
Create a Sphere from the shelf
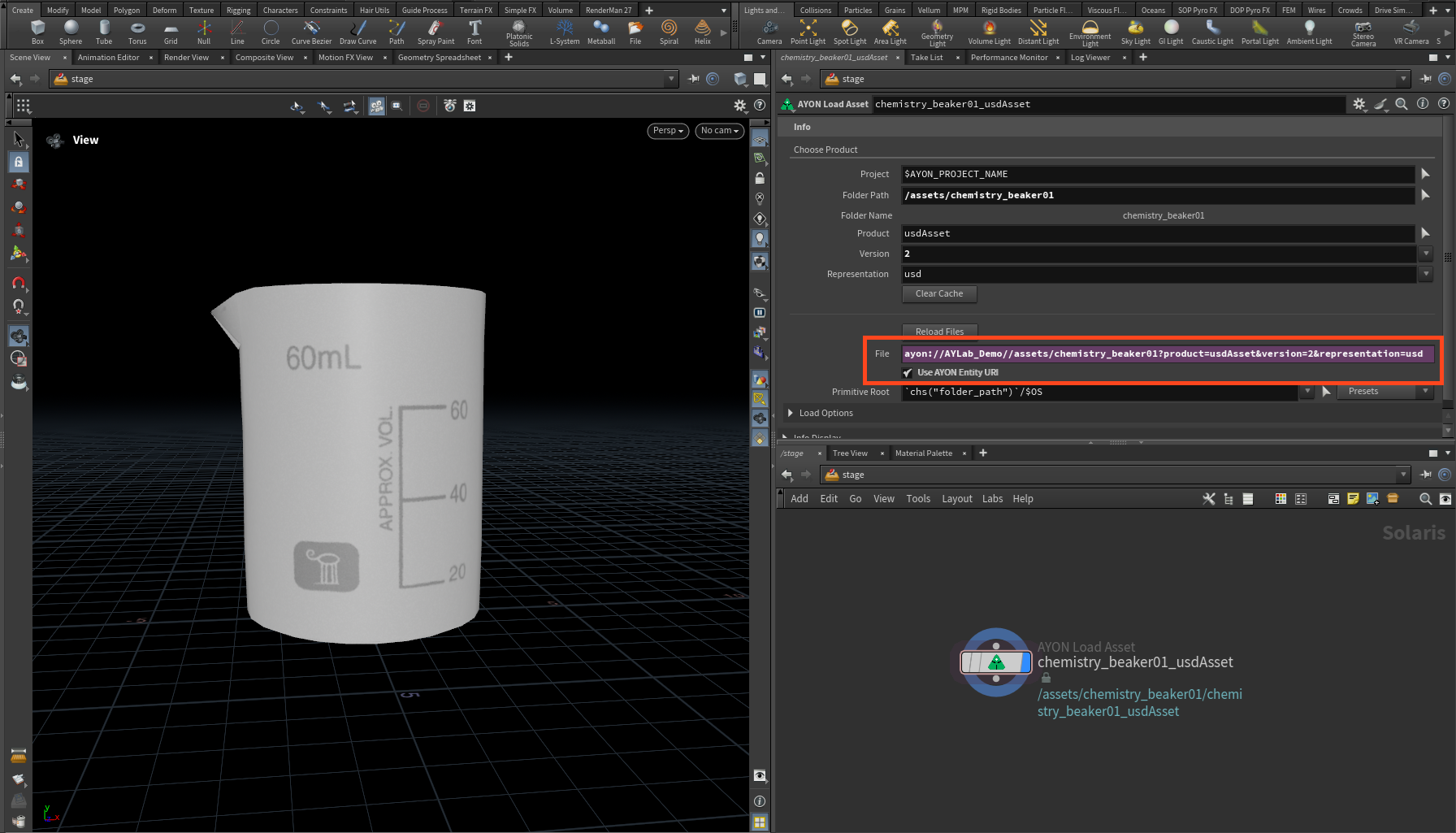(x=71, y=33)
